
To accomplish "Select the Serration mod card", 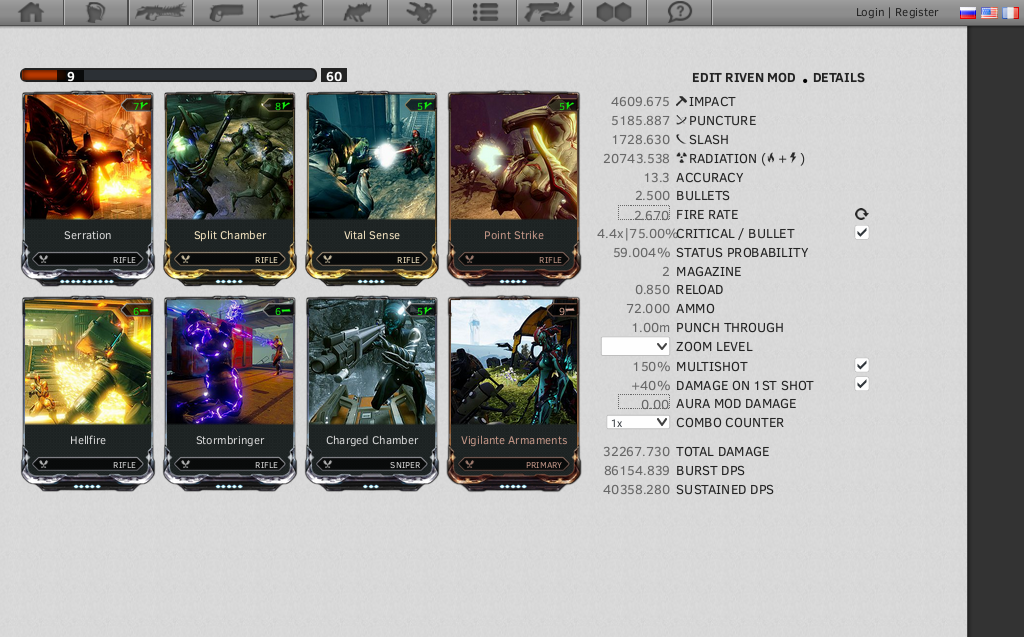I will pyautogui.click(x=88, y=188).
